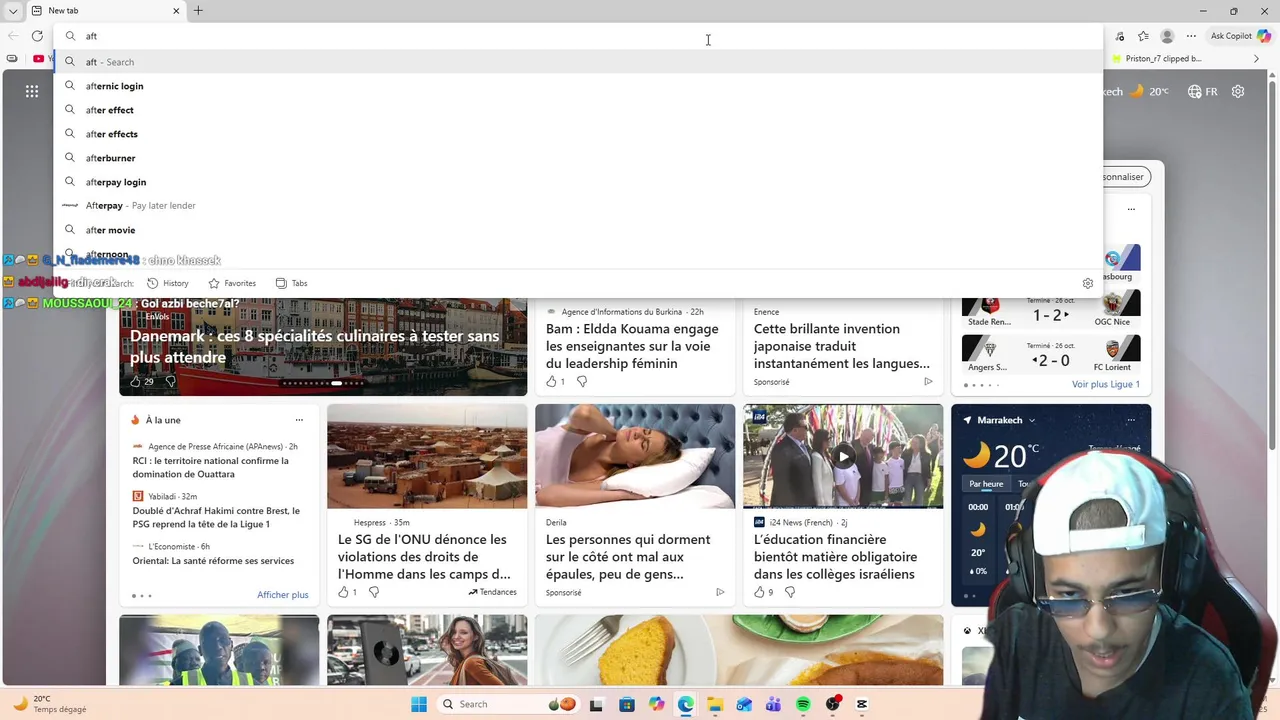Close the 'New tab' browser tab
This screenshot has height=720, width=1280.
click(x=176, y=11)
